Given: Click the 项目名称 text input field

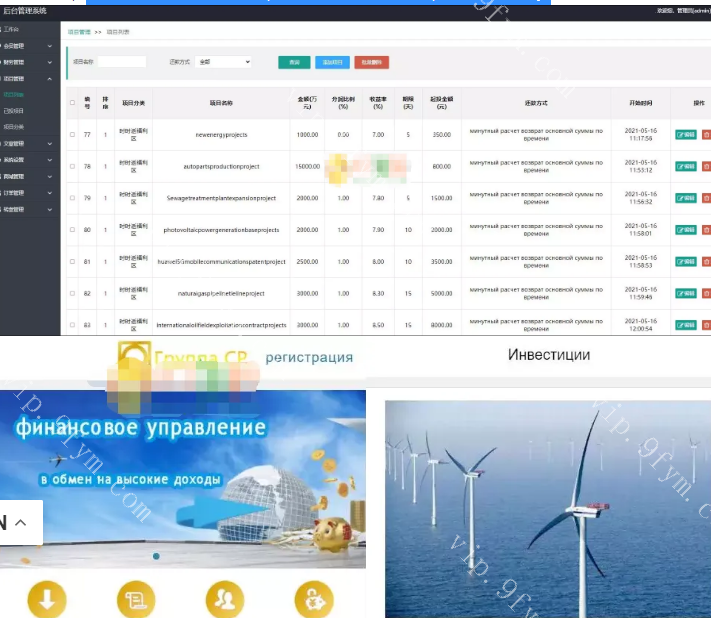Looking at the screenshot, I should coord(122,62).
